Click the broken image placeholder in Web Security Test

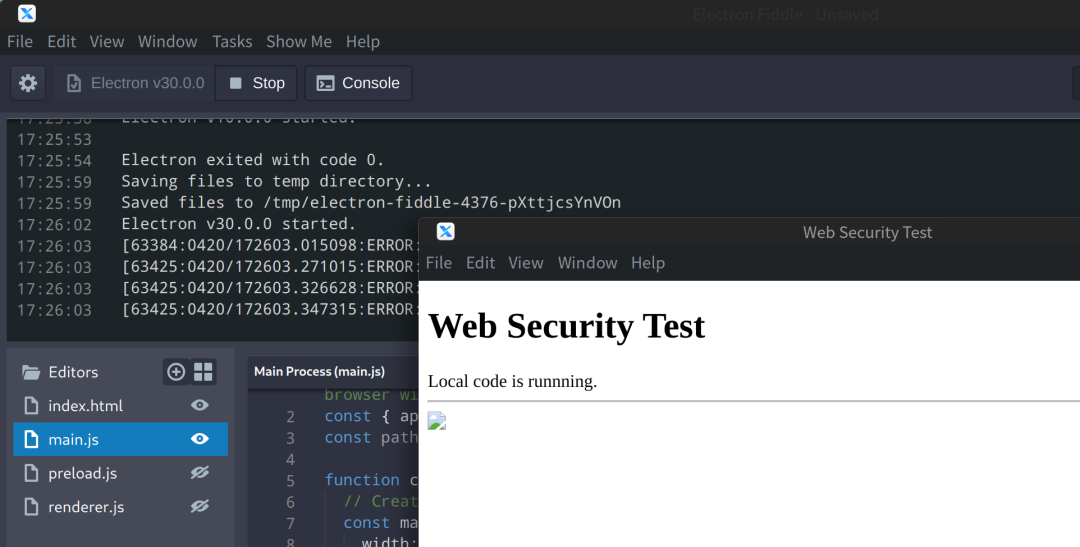pyautogui.click(x=437, y=420)
